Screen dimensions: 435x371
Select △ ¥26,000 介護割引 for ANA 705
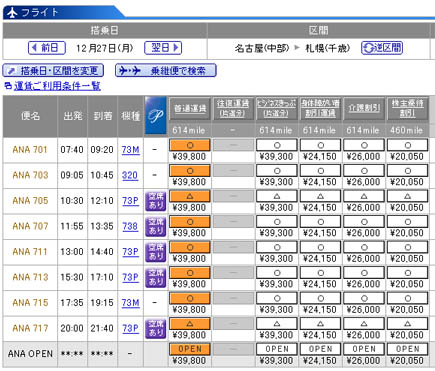tap(364, 196)
